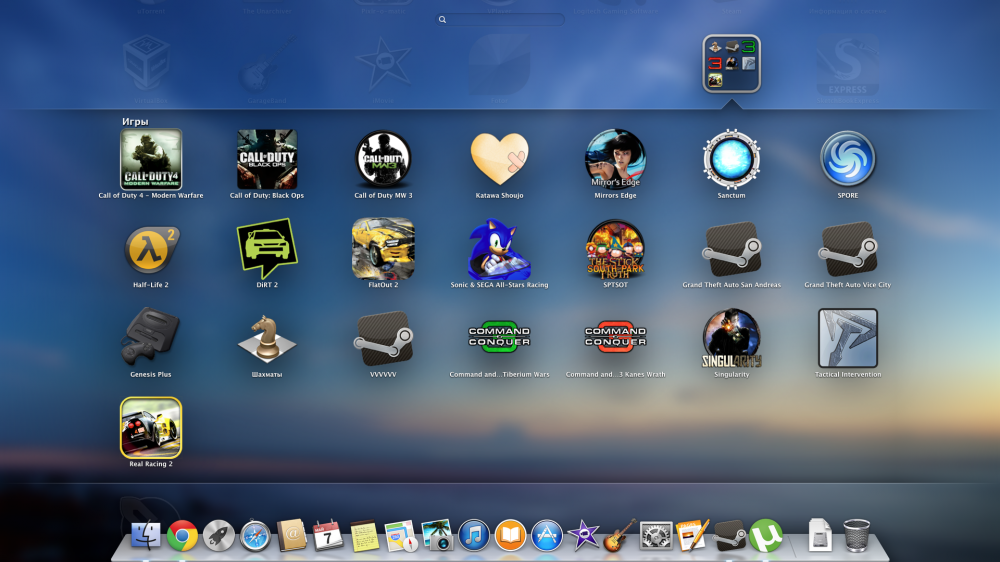
Task: Launch iTunes from the Dock
Action: tap(474, 535)
